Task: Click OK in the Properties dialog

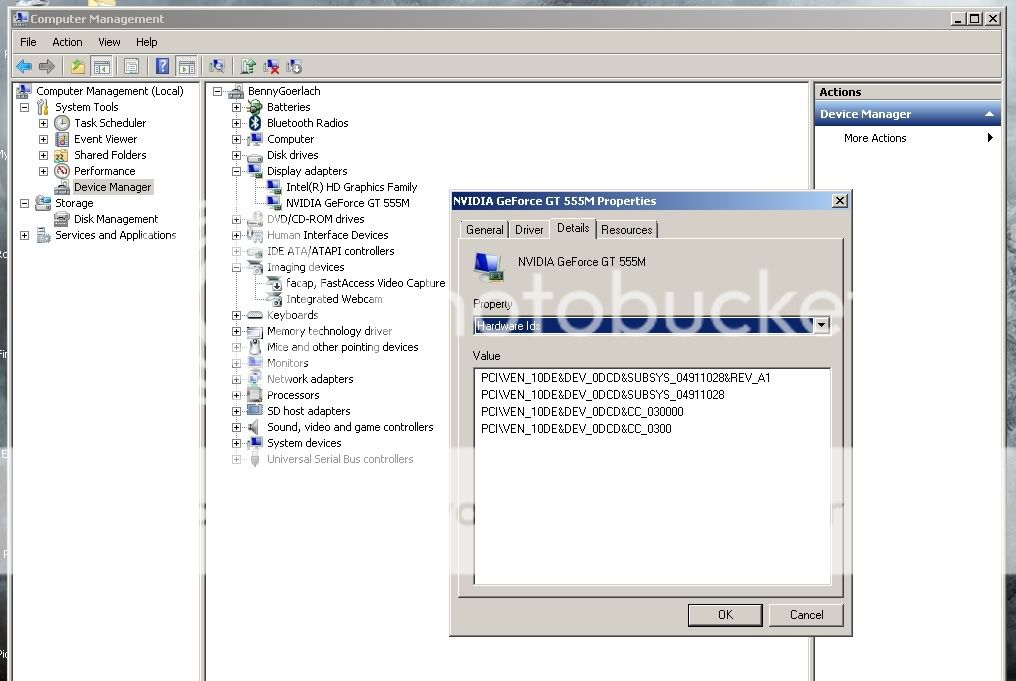Action: (725, 615)
